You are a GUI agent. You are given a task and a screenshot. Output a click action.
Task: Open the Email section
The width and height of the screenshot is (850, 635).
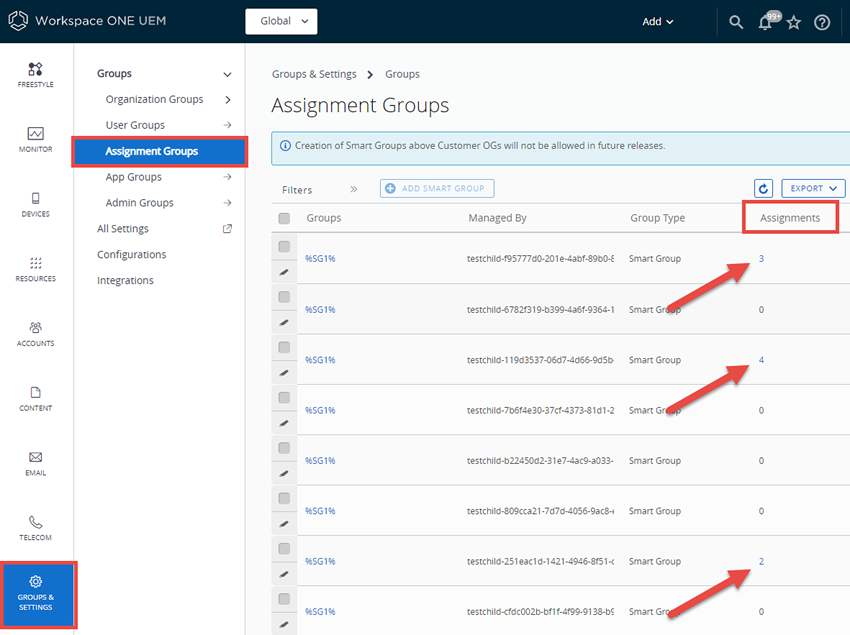[35, 463]
